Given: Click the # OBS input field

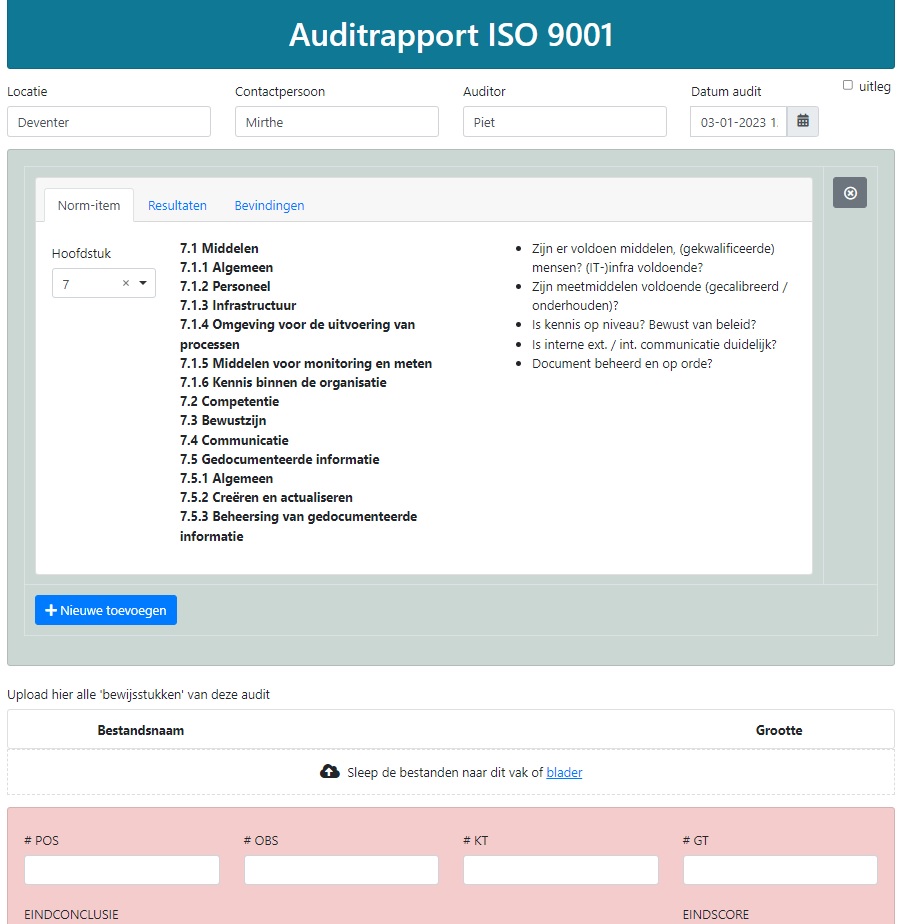Looking at the screenshot, I should [x=340, y=869].
